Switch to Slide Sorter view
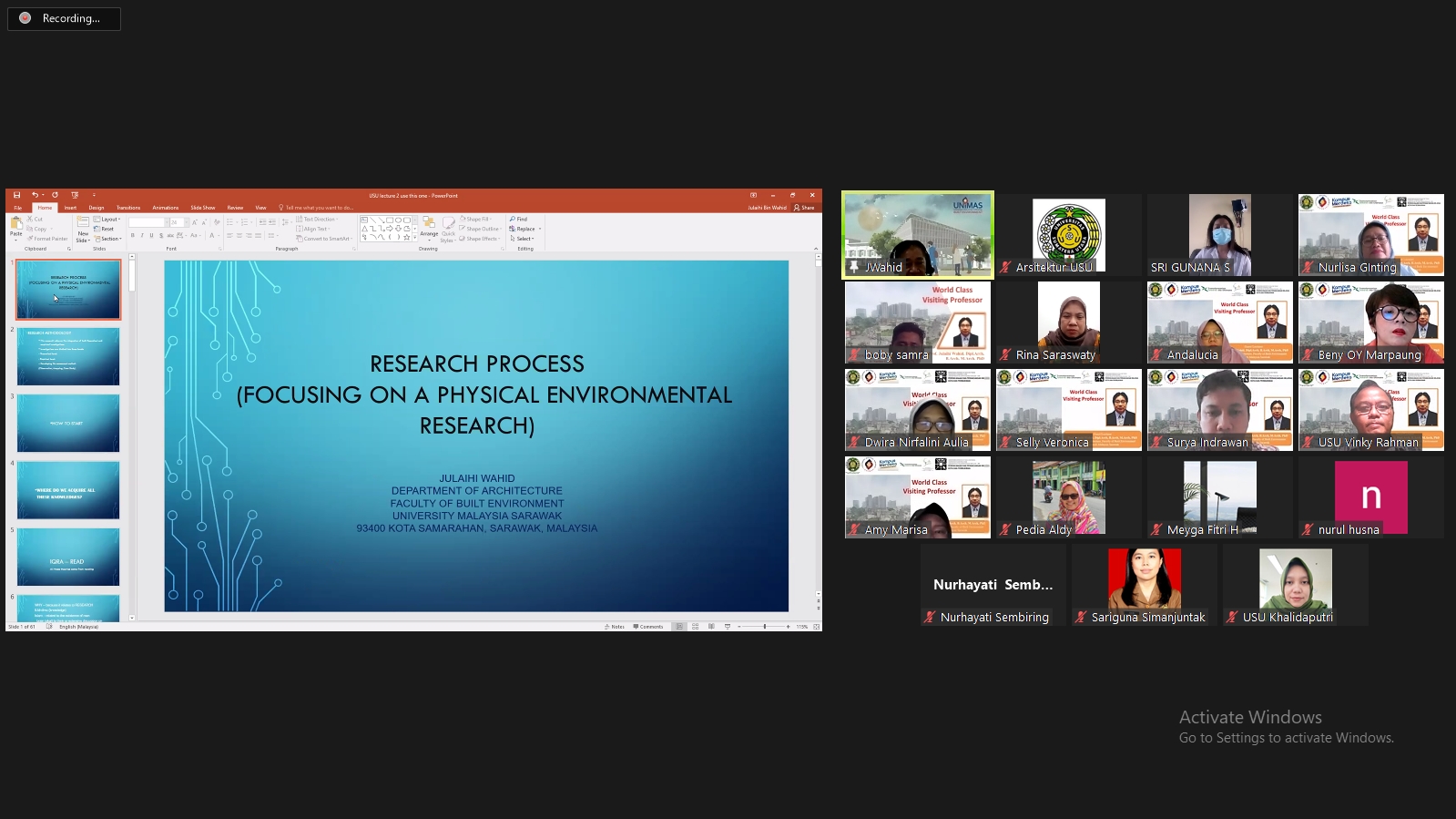The height and width of the screenshot is (819, 1456). (695, 627)
